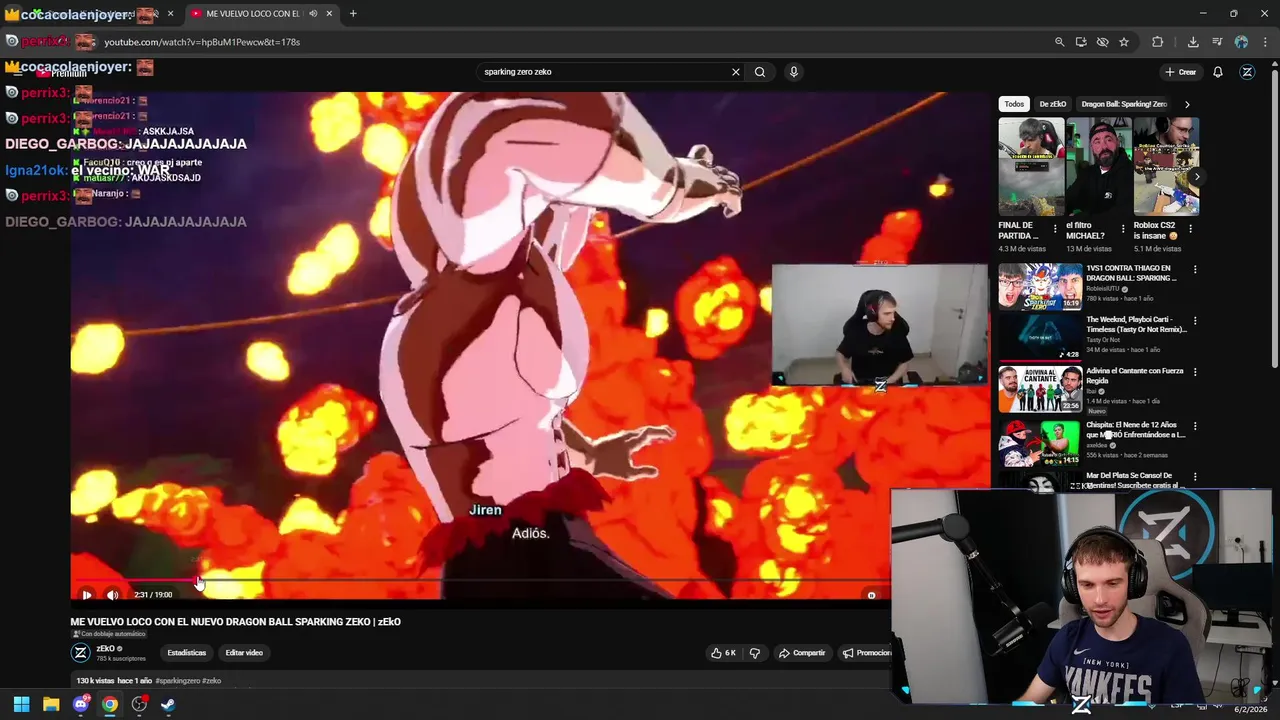
Task: Open File Explorer from the taskbar
Action: click(51, 704)
